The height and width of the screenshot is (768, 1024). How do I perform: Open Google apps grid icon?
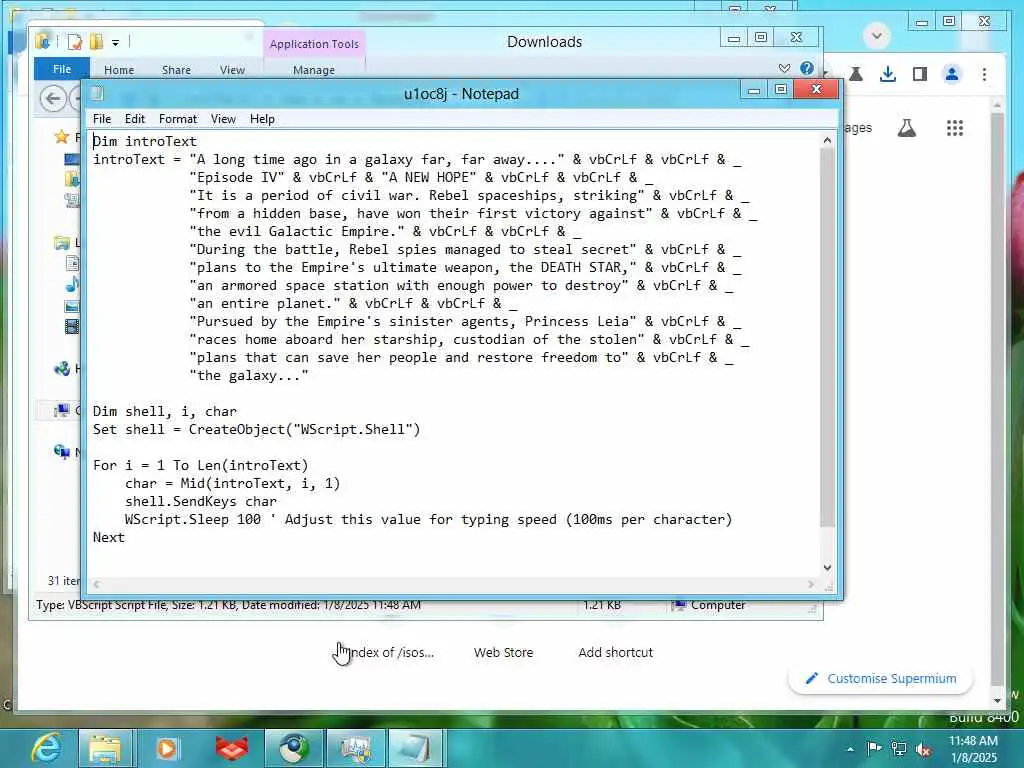pos(955,128)
